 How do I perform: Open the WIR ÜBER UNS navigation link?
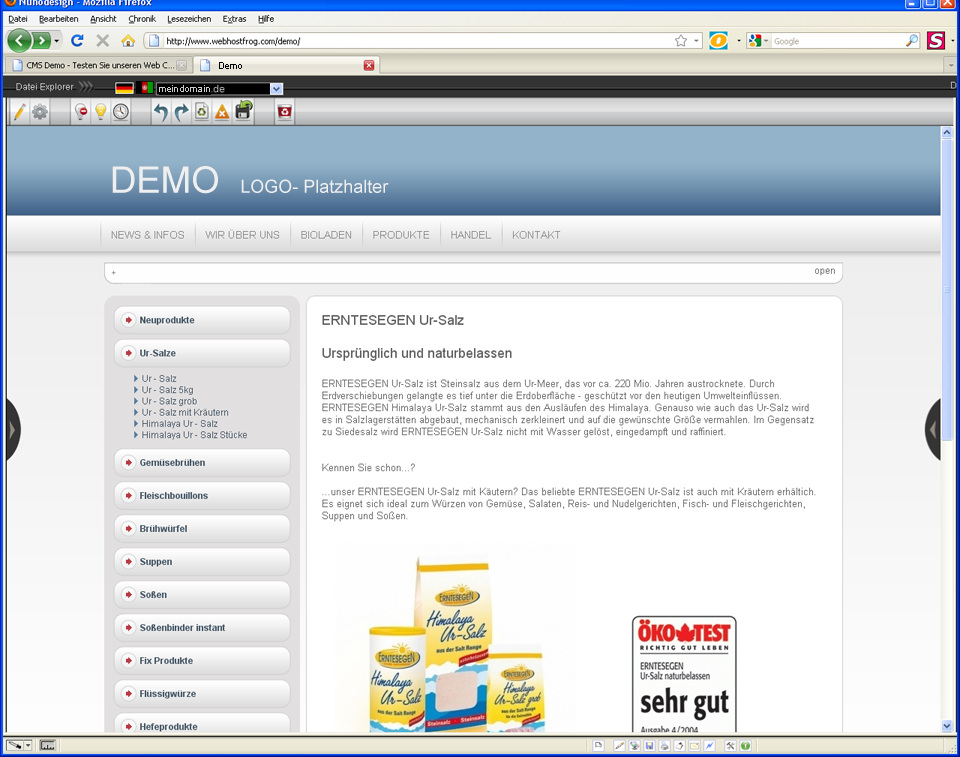coord(242,235)
